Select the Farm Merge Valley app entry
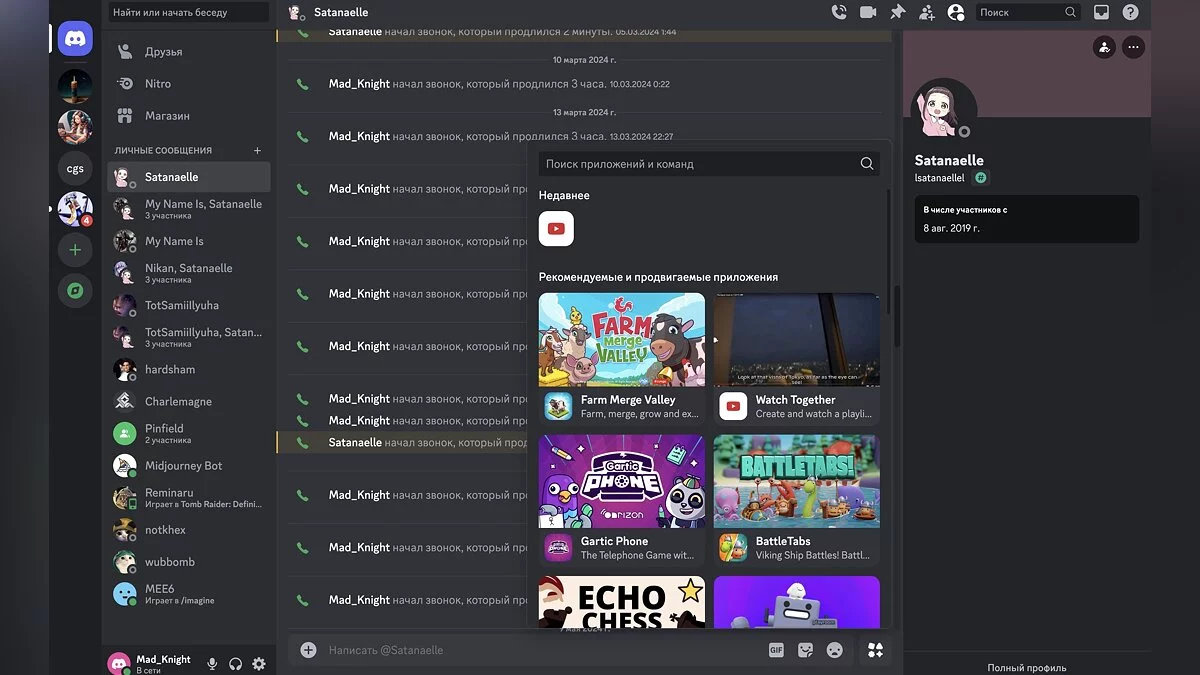1200x675 pixels. point(622,406)
